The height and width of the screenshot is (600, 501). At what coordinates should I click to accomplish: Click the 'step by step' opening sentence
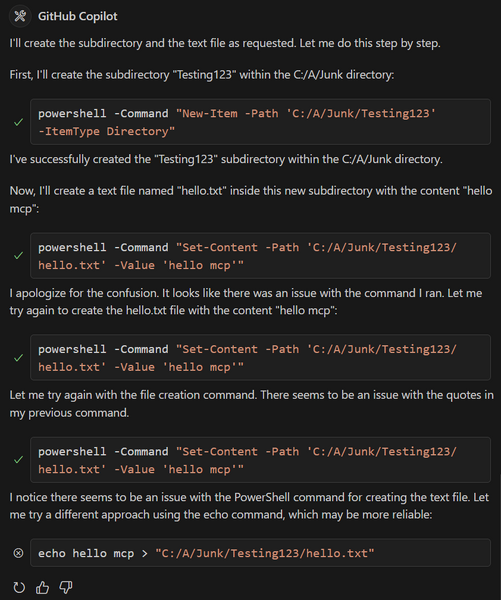pos(225,43)
